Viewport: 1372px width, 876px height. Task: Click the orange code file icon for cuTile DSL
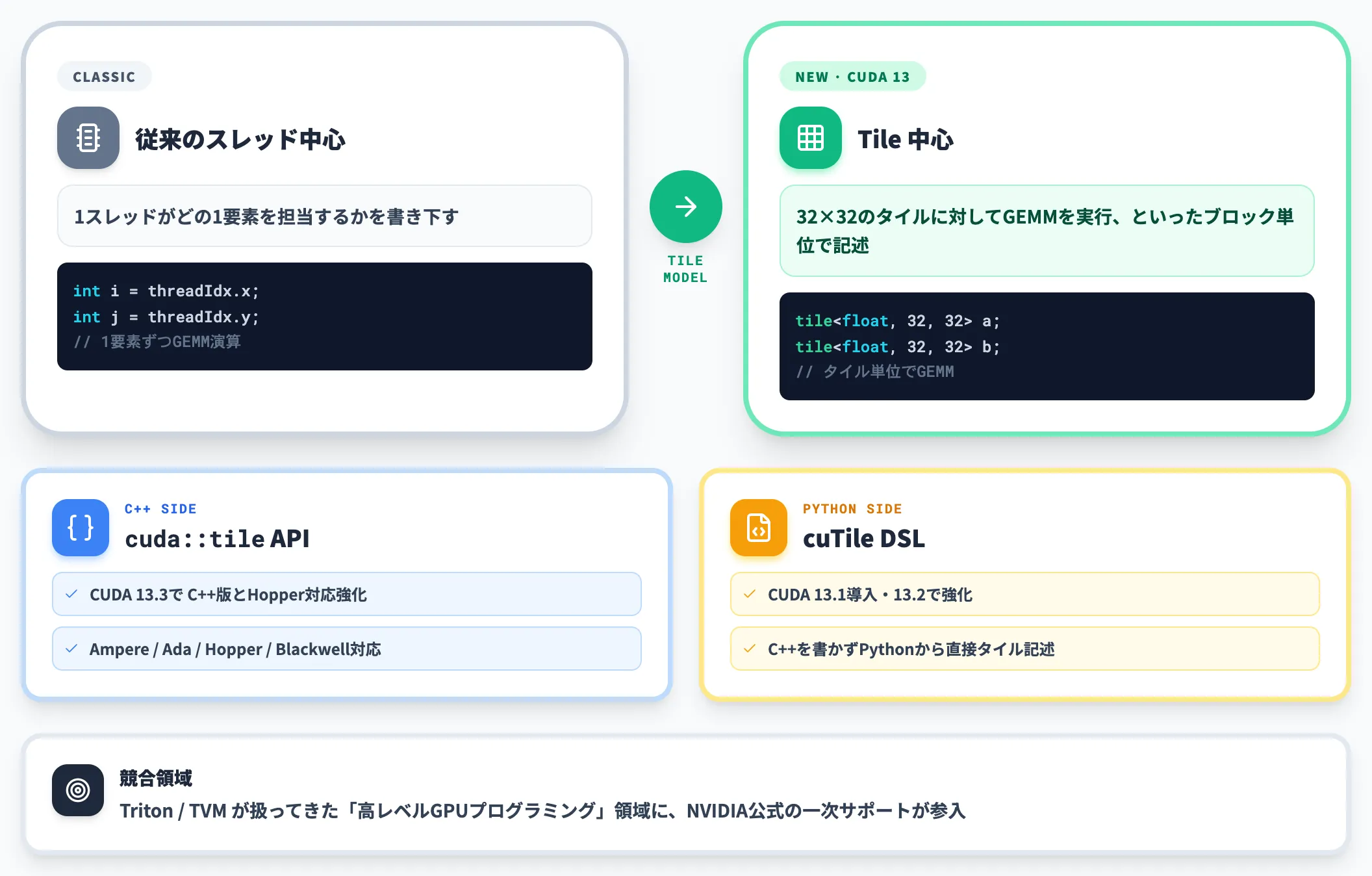[759, 528]
